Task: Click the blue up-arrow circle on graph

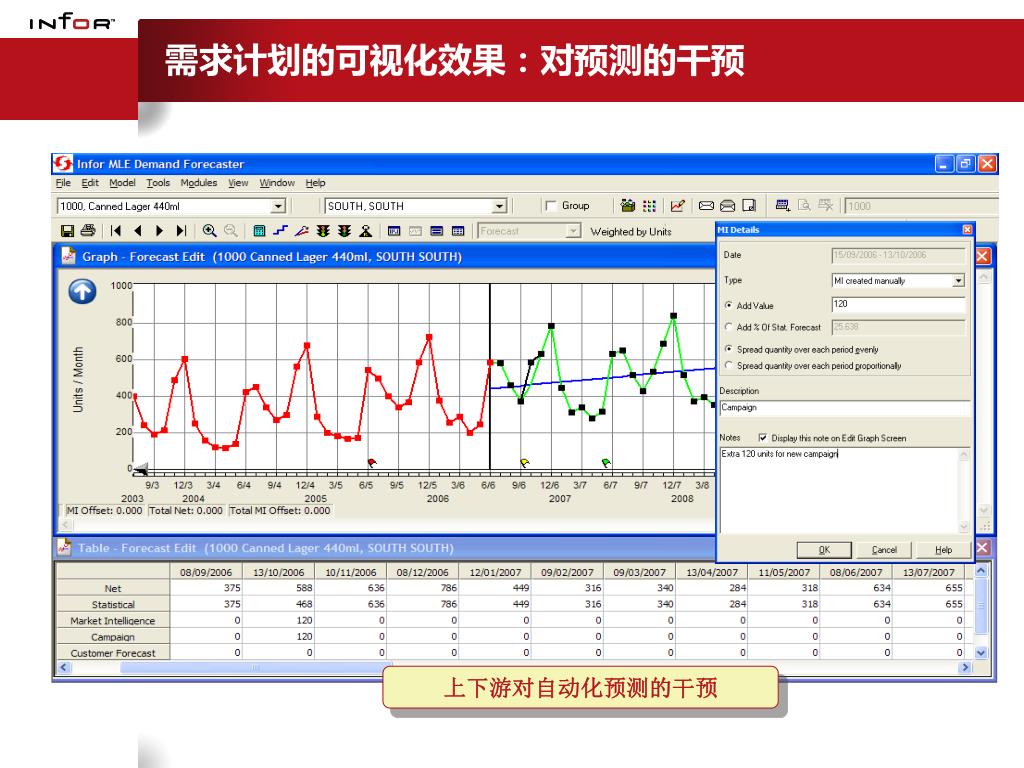Action: 82,291
